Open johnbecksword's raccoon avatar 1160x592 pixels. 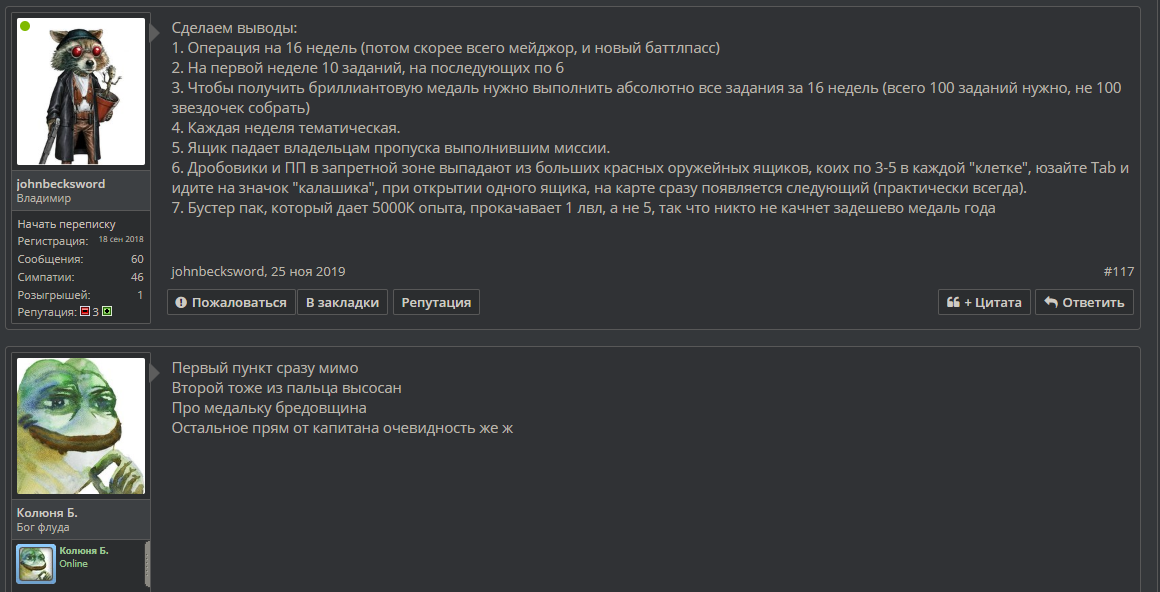pyautogui.click(x=81, y=92)
